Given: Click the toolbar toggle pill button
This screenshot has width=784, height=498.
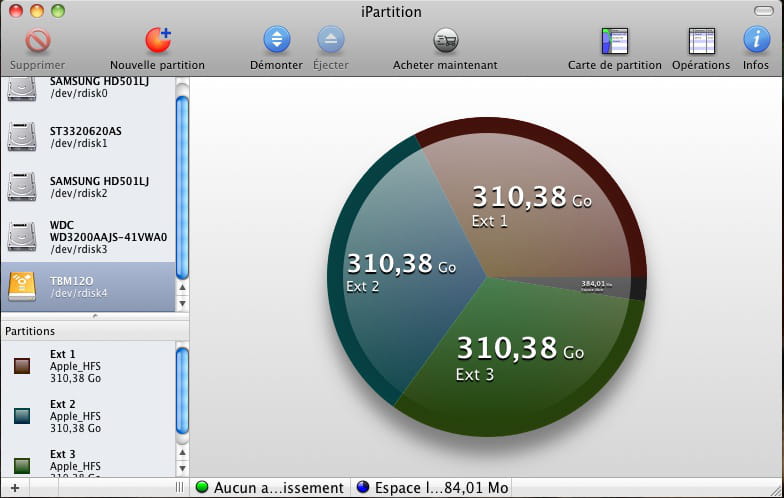Looking at the screenshot, I should [x=763, y=11].
